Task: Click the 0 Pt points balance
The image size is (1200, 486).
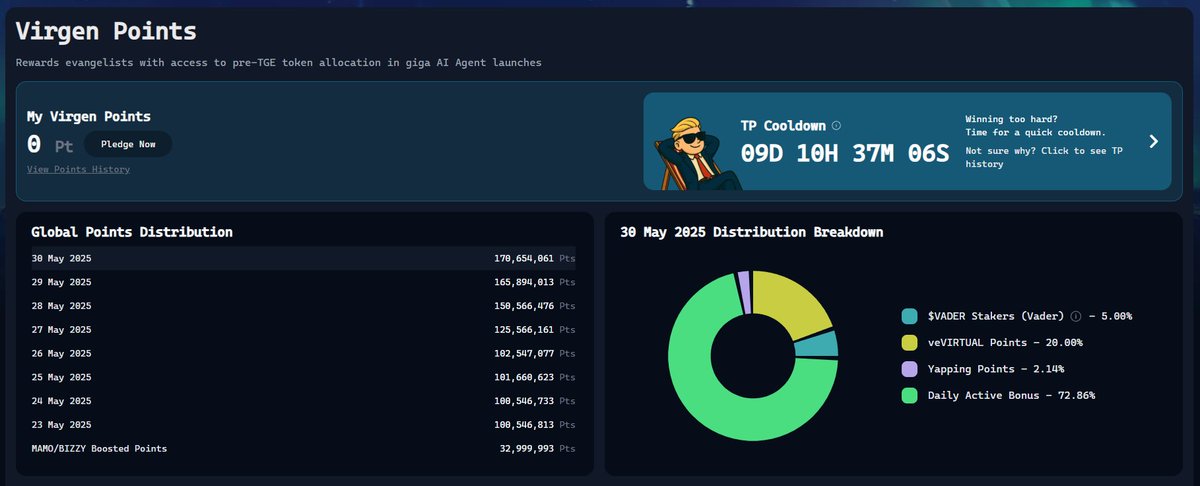Action: tap(50, 145)
